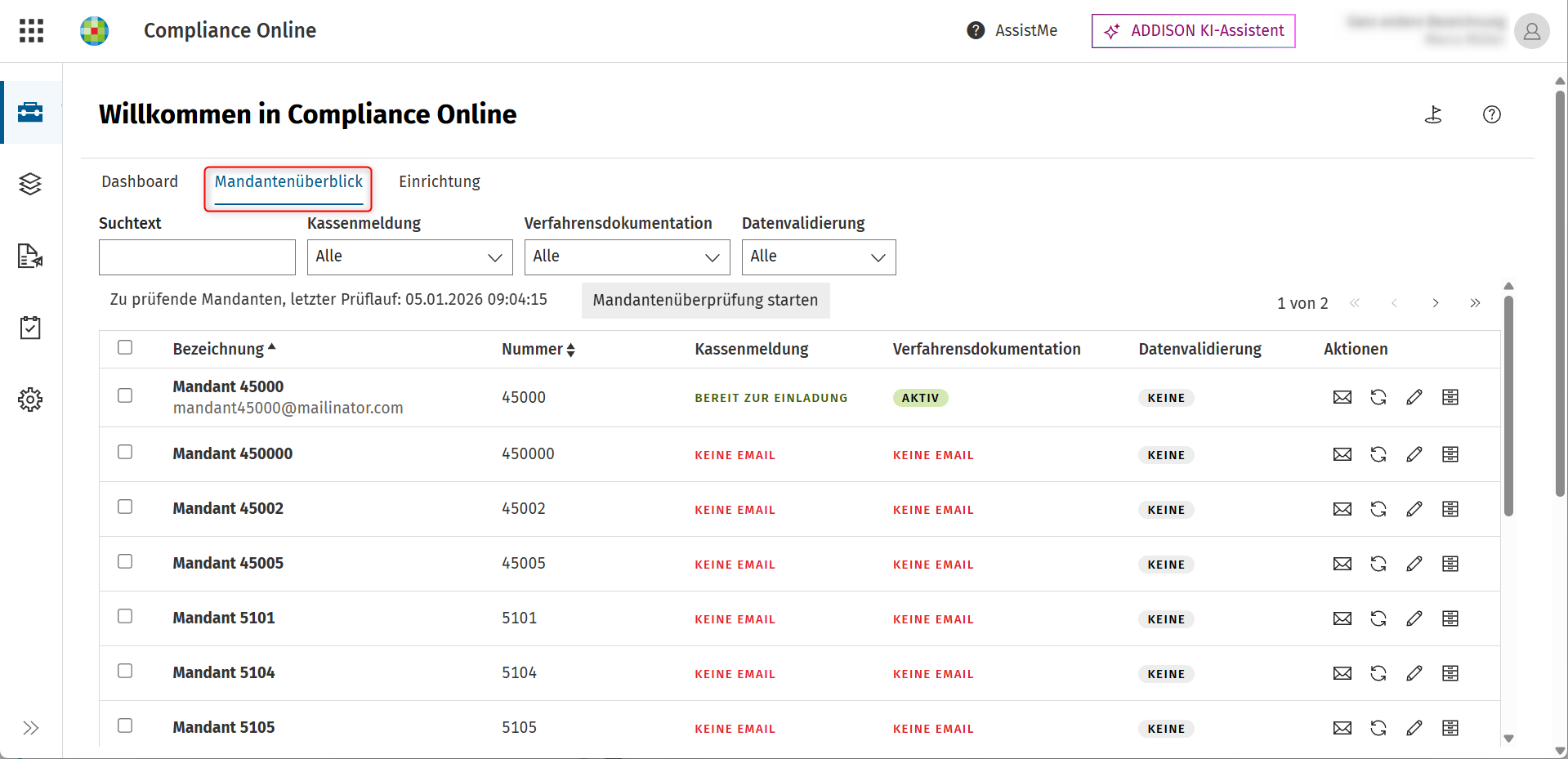Viewport: 1568px width, 759px height.
Task: Click the table's vertical scrollbar thumb
Action: (x=1508, y=406)
